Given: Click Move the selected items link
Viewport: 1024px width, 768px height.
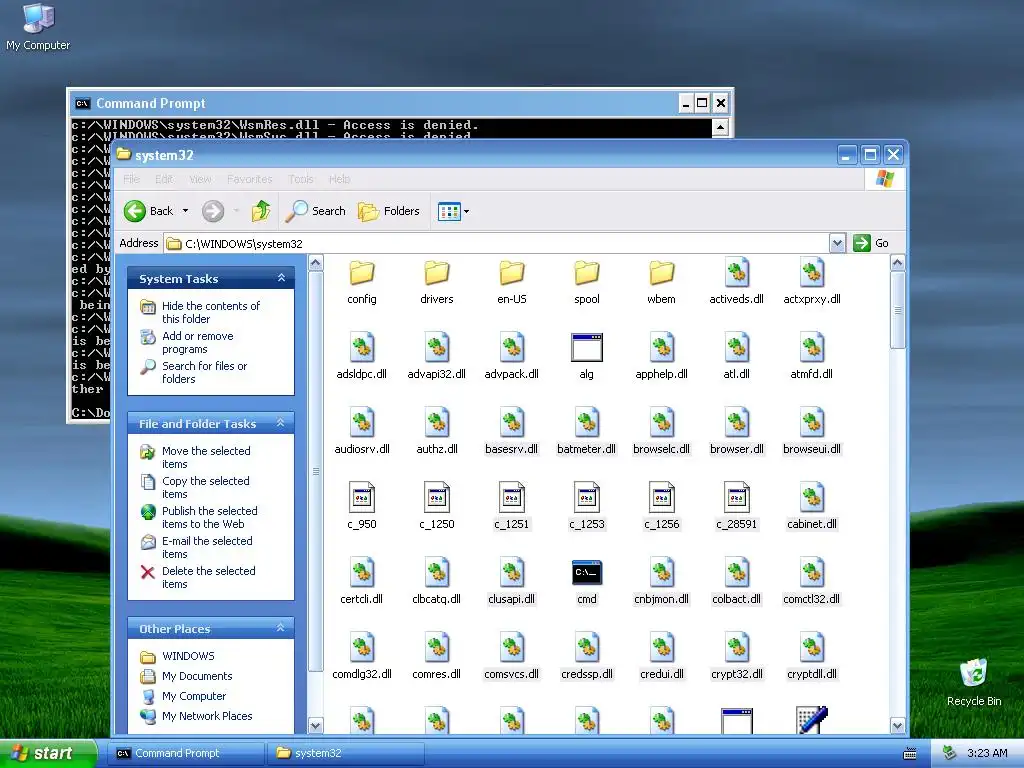Looking at the screenshot, I should 206,457.
